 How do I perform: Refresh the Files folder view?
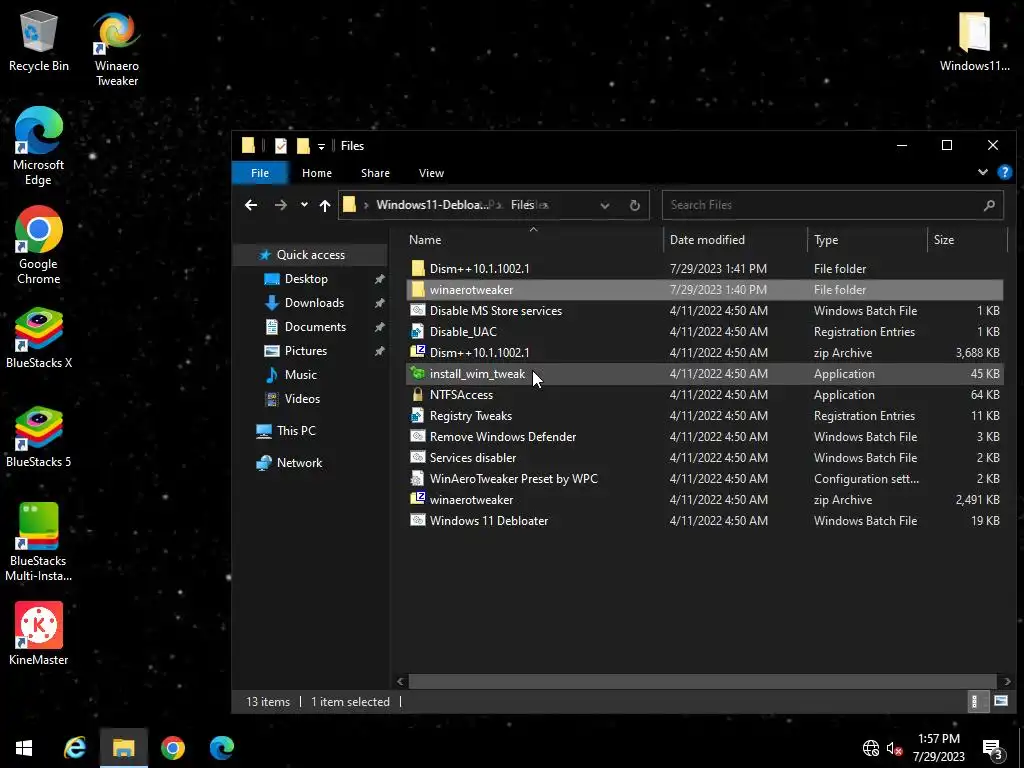pos(634,206)
